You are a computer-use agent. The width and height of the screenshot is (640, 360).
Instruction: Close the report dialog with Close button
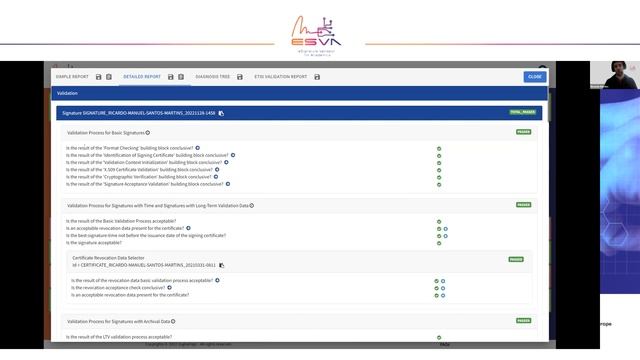(535, 77)
